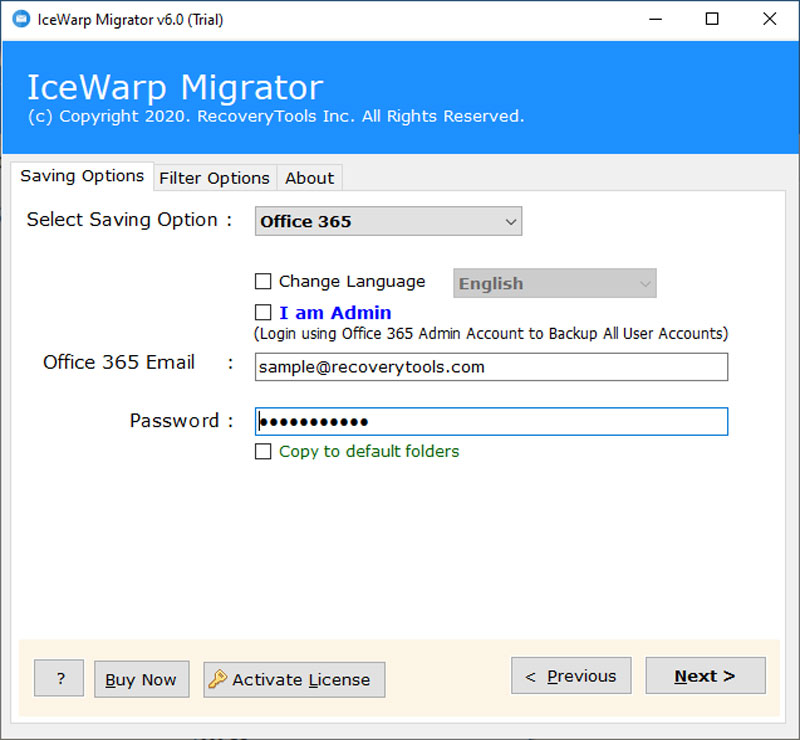The width and height of the screenshot is (800, 740).
Task: Enable the Change Language checkbox
Action: pyautogui.click(x=263, y=281)
